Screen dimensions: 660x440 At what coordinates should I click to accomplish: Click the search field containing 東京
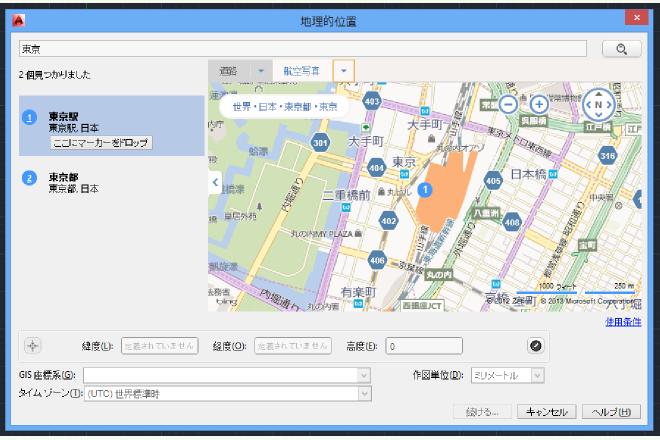pyautogui.click(x=303, y=49)
